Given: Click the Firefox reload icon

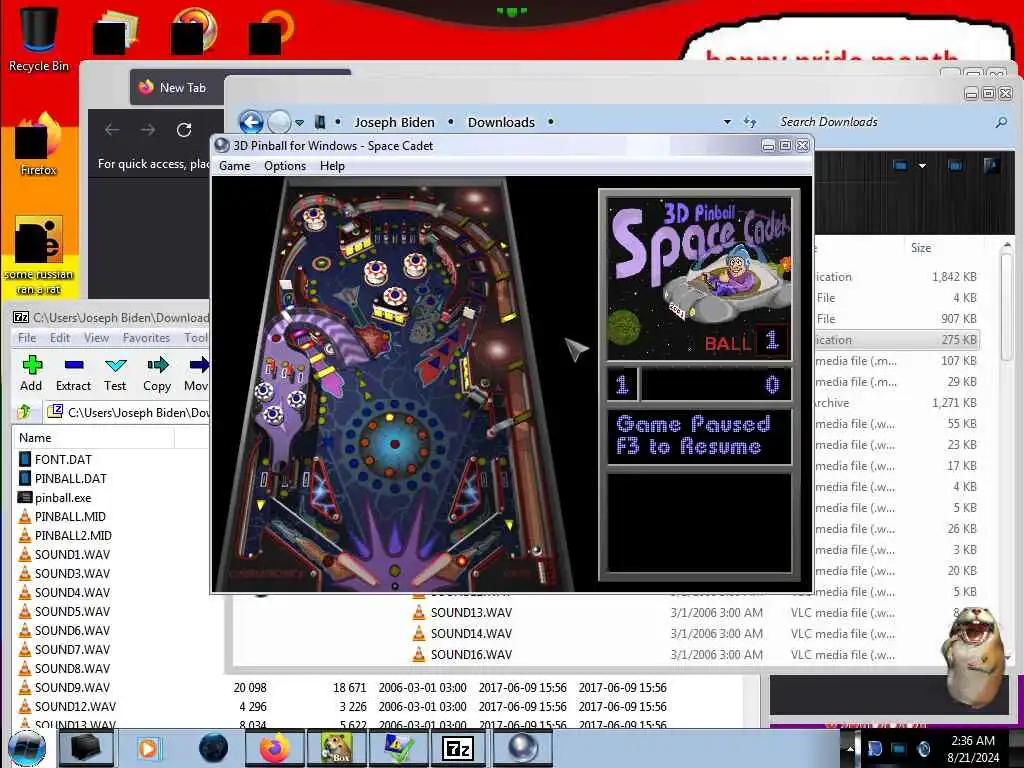Looking at the screenshot, I should [x=184, y=130].
